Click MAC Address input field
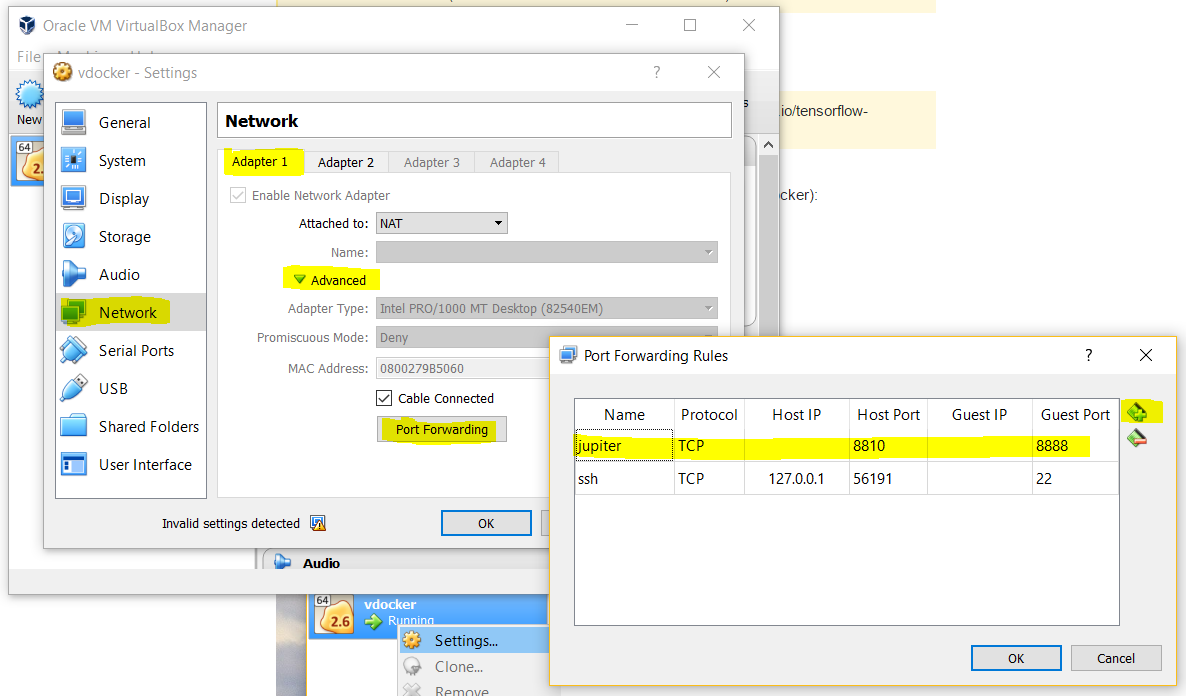 pos(461,368)
